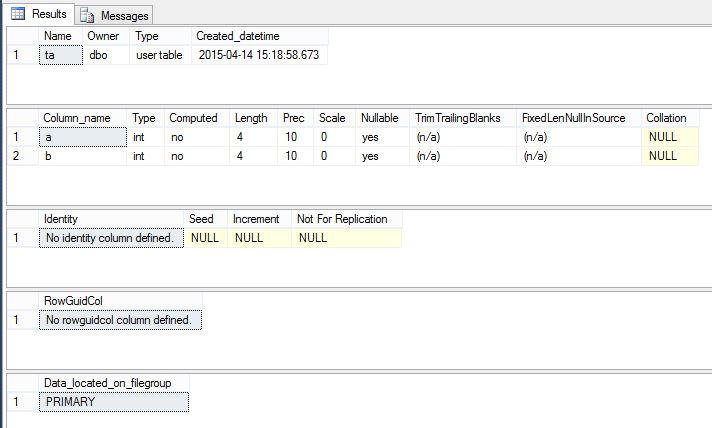The width and height of the screenshot is (712, 428).
Task: Select the Owner column header
Action: point(106,36)
